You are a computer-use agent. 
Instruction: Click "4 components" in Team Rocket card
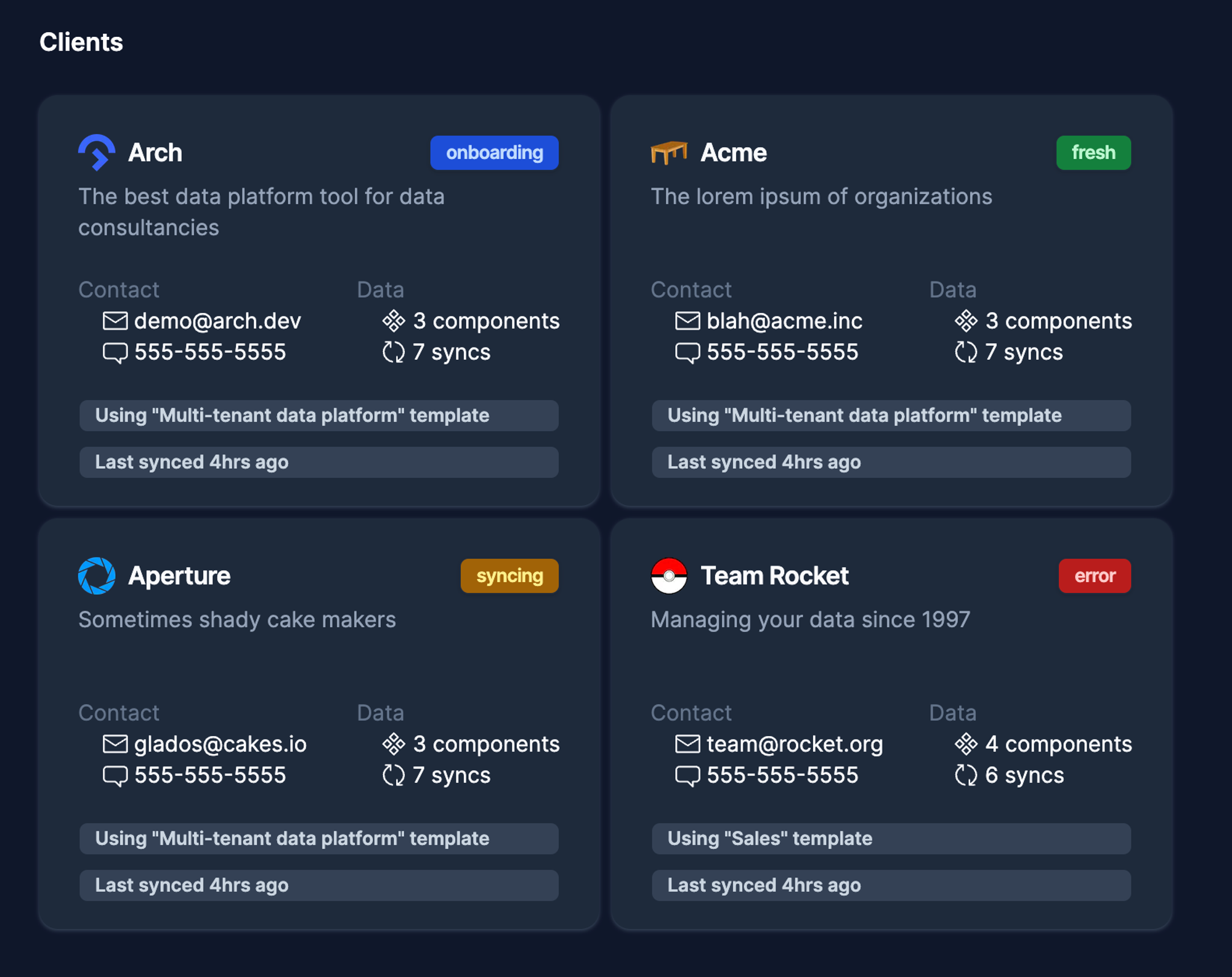tap(1058, 744)
